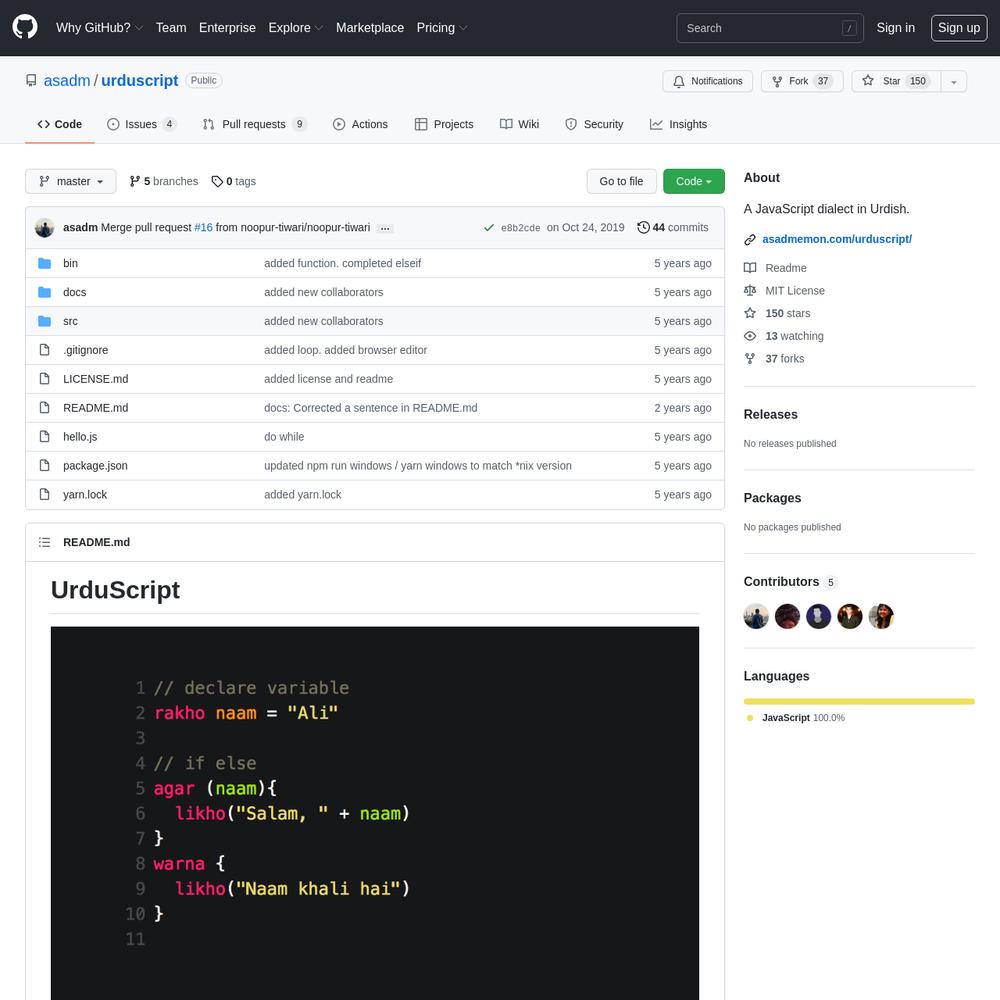Click the Star button
Viewport: 1000px width, 1000px height.
pyautogui.click(x=896, y=82)
